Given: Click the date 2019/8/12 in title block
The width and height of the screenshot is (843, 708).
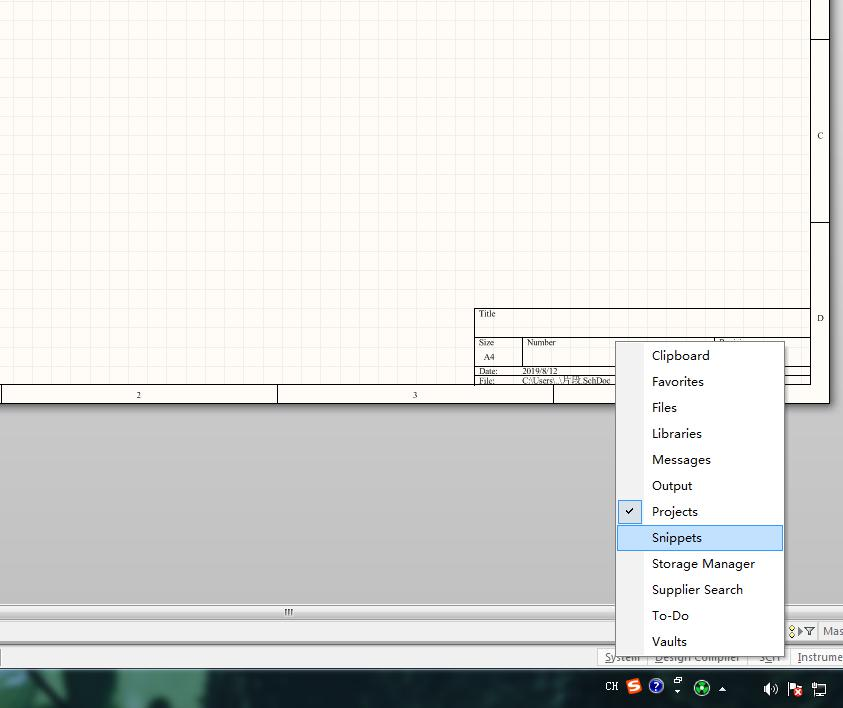Looking at the screenshot, I should [x=540, y=371].
